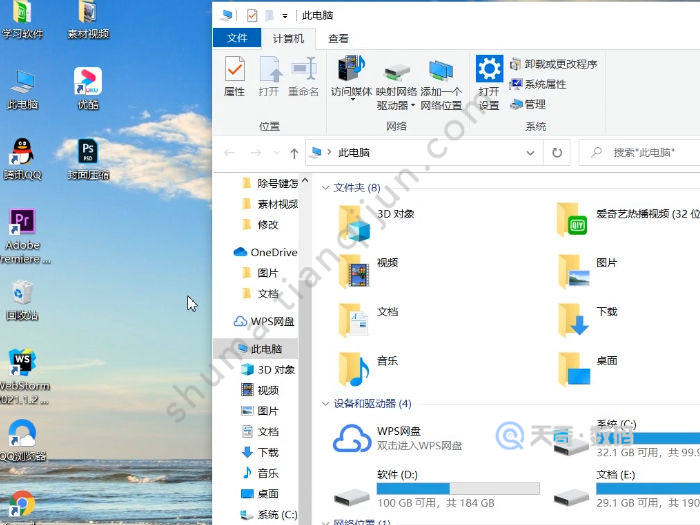This screenshot has height=525, width=700.
Task: Select the 系统 (C:) drive in main pane
Action: tap(626, 438)
